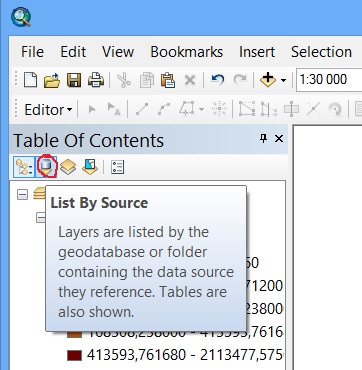
Task: Collapse the top Layers tree node
Action: click(x=22, y=195)
